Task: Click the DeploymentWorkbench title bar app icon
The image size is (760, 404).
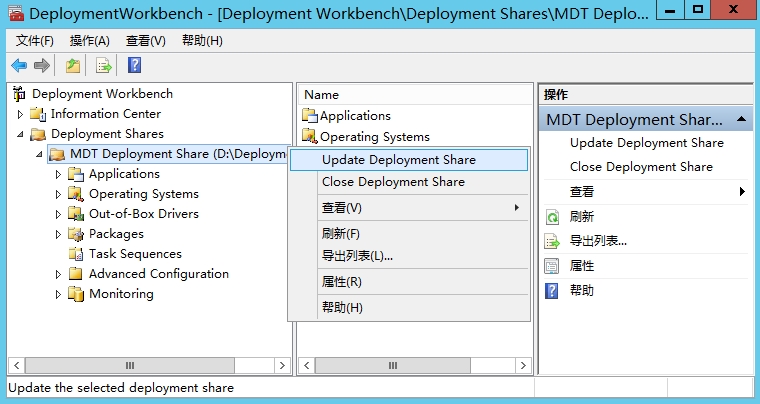Action: 16,13
